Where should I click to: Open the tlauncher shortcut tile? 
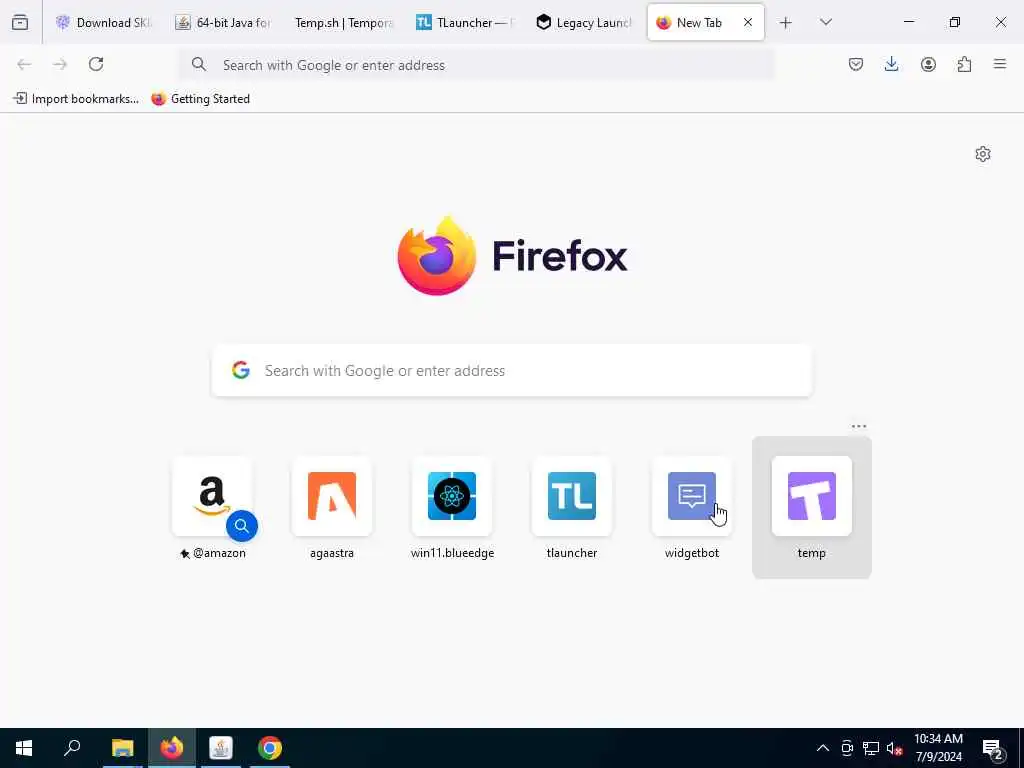point(571,508)
